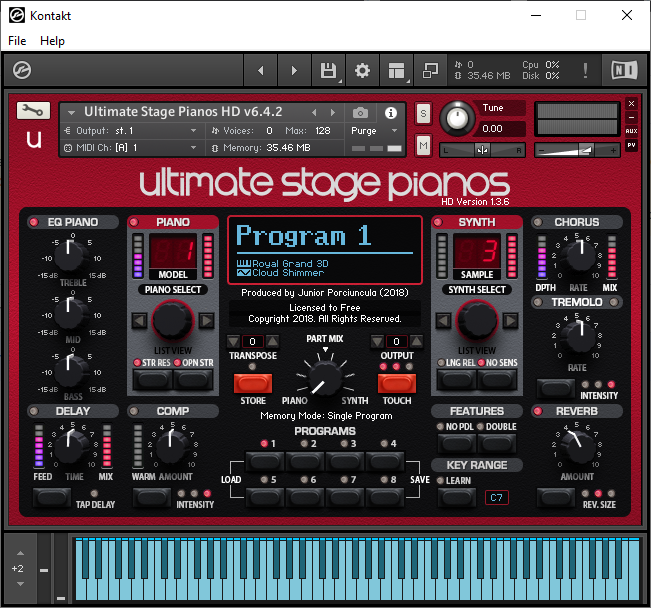Go to previous preset with the left arrow in the toolbar

pyautogui.click(x=260, y=70)
